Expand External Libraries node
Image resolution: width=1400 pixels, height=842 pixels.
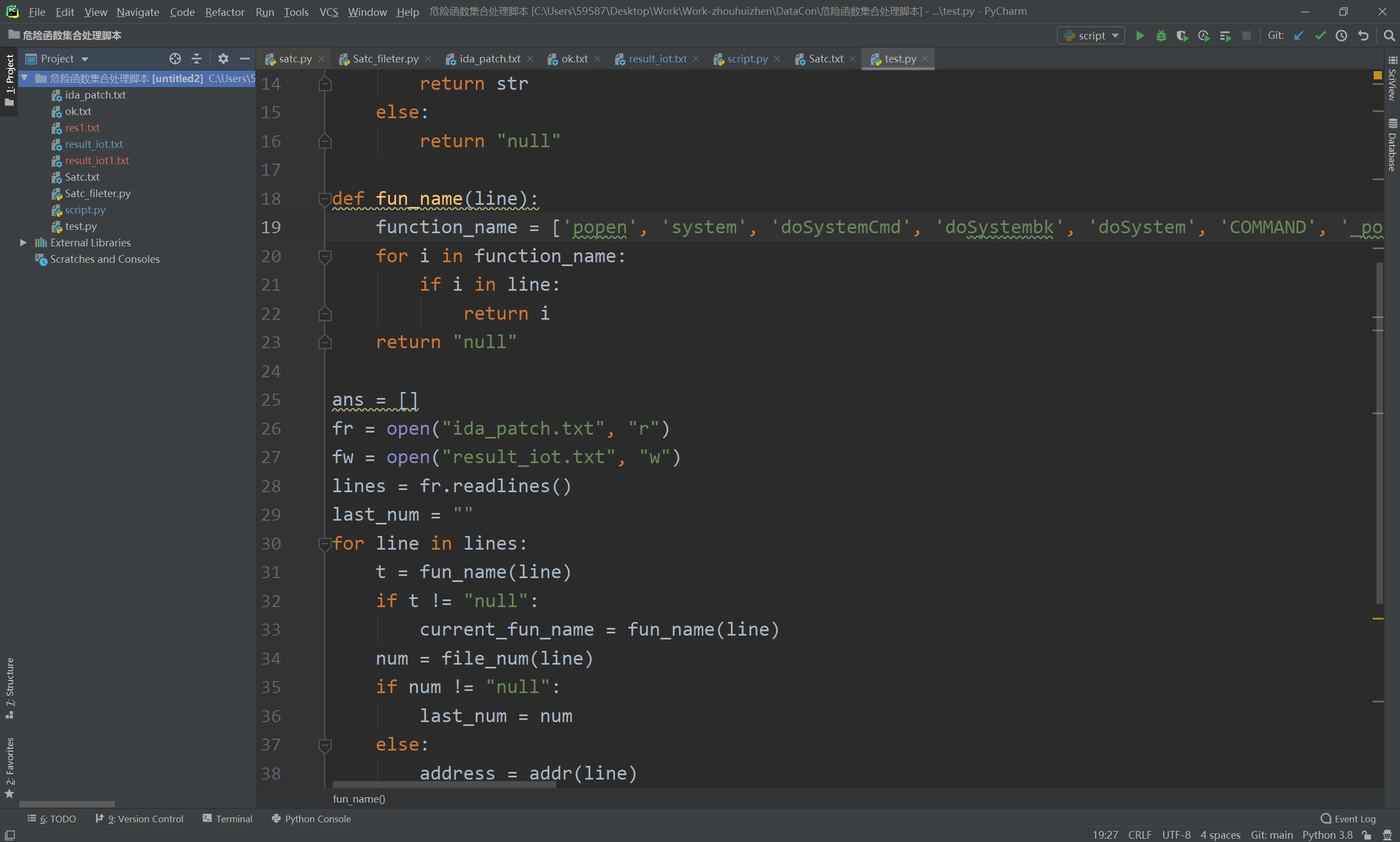pos(23,243)
